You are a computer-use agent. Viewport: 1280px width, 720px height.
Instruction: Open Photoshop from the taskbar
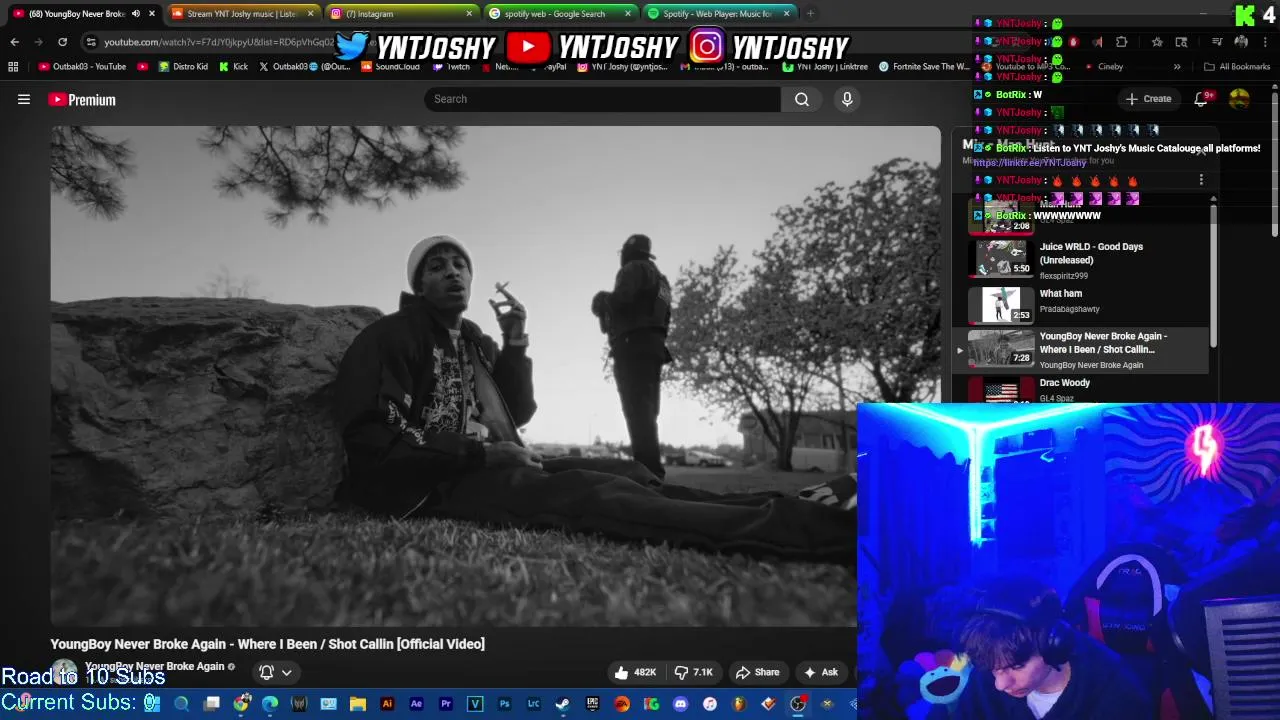point(504,704)
